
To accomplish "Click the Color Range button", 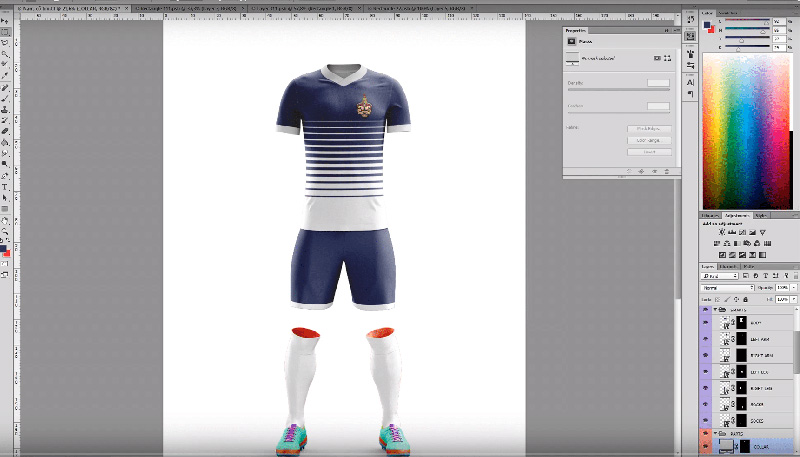I will (648, 141).
